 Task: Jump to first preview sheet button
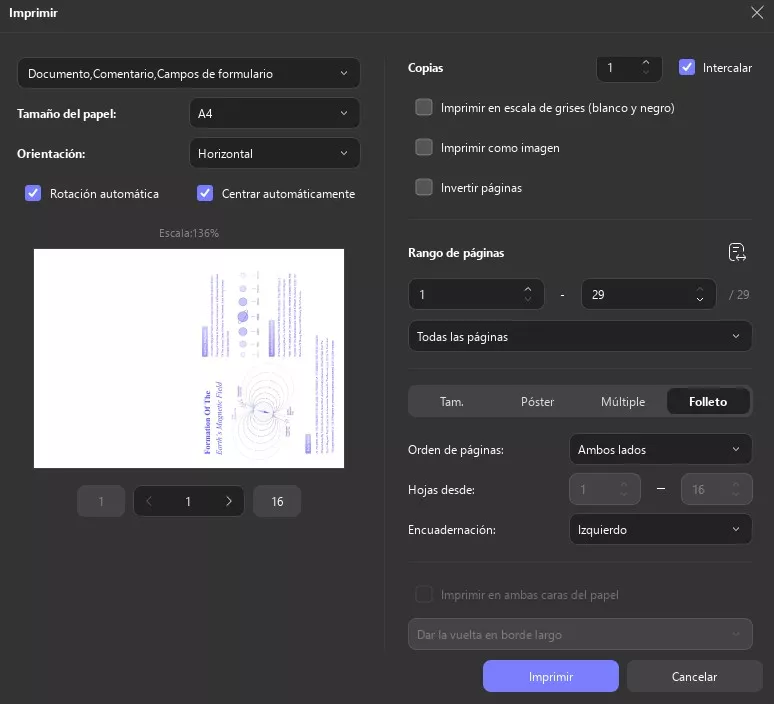tap(101, 501)
